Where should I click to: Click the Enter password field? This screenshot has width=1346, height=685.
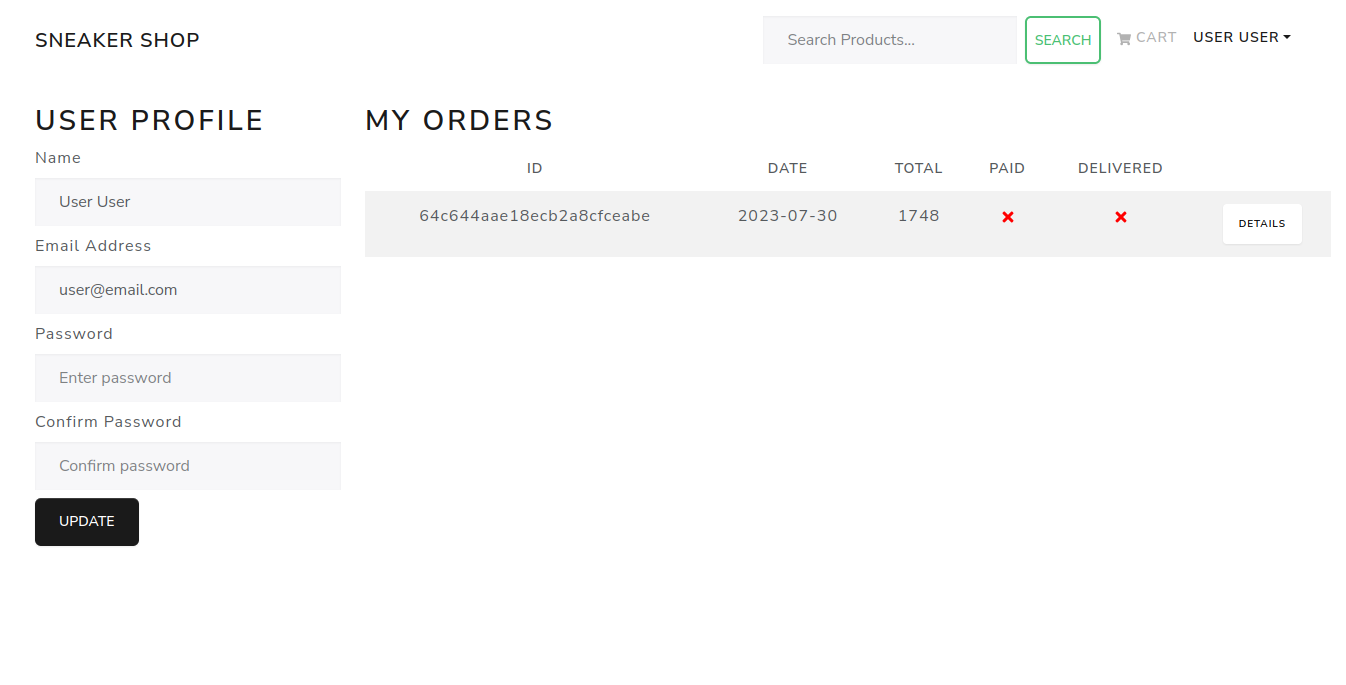(x=188, y=378)
